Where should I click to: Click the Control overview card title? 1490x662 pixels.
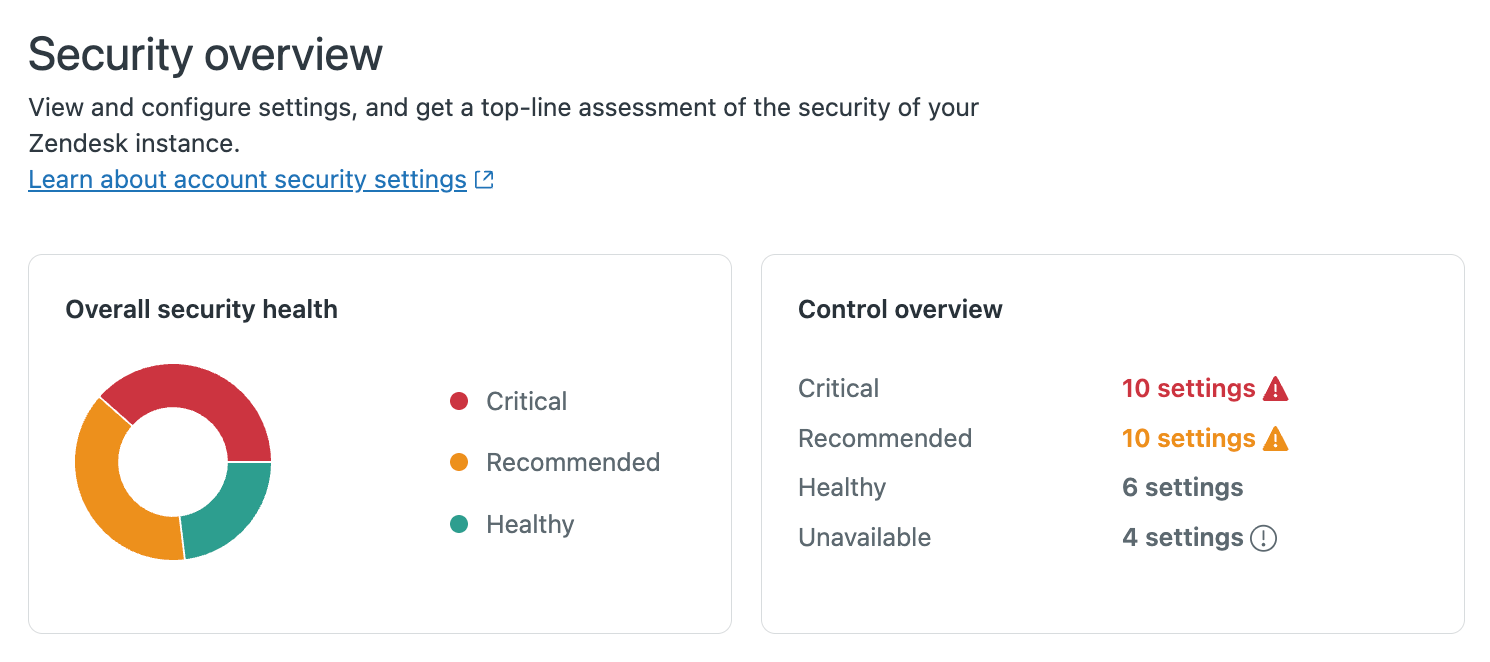click(x=900, y=309)
